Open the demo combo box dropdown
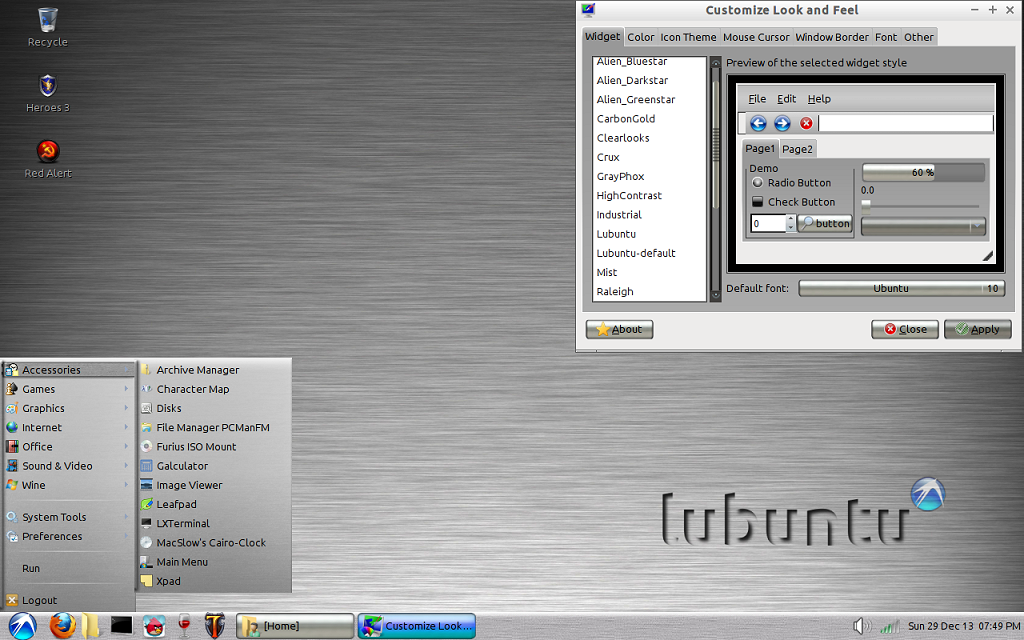 tap(923, 227)
